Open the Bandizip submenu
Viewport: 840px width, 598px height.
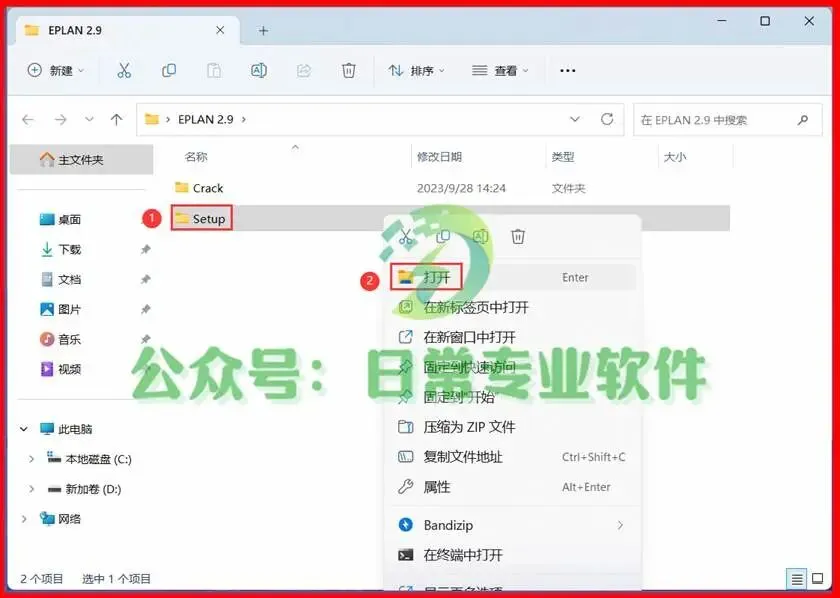(512, 525)
